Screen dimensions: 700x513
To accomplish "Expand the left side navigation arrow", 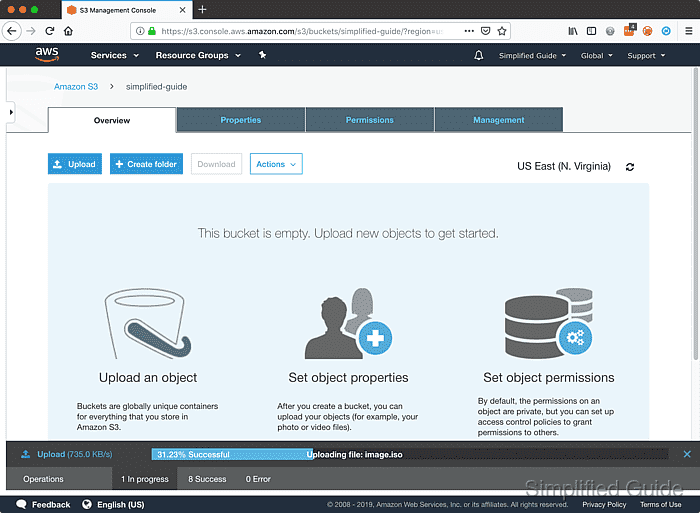I will pos(11,112).
